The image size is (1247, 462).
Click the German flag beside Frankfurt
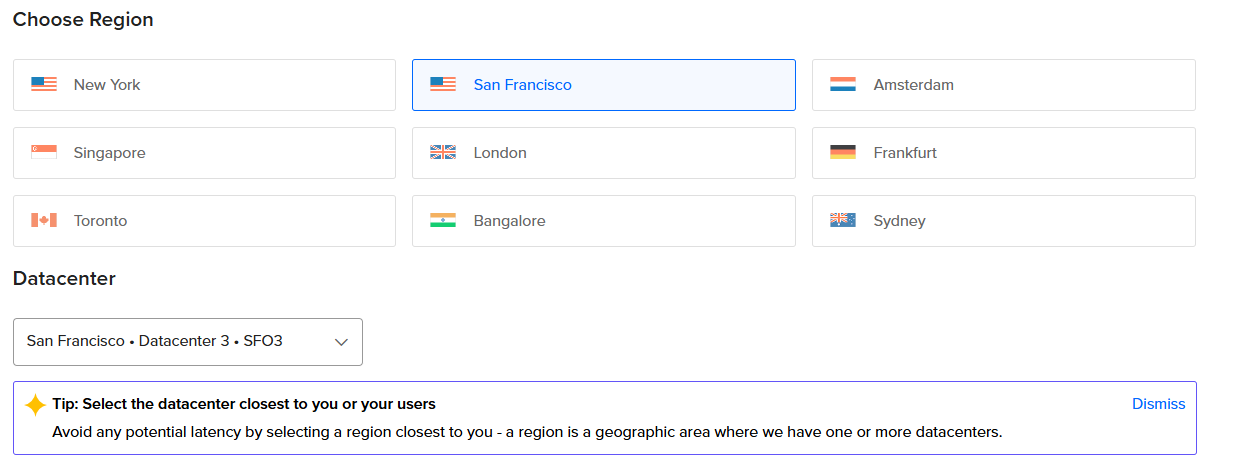(x=843, y=153)
